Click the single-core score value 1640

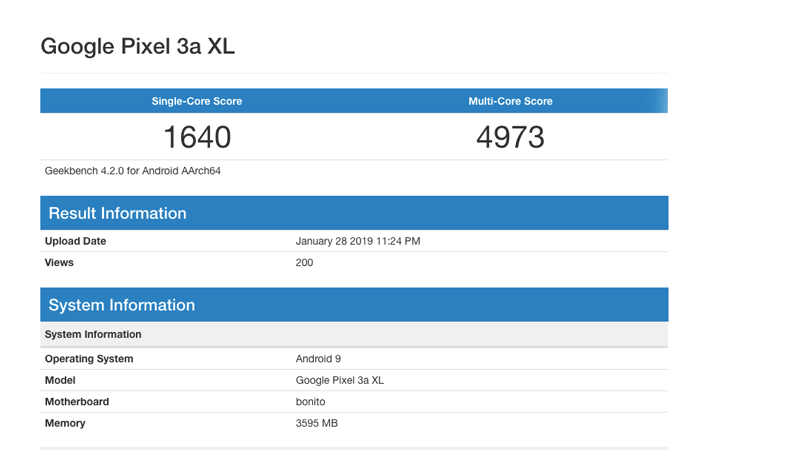tap(197, 137)
